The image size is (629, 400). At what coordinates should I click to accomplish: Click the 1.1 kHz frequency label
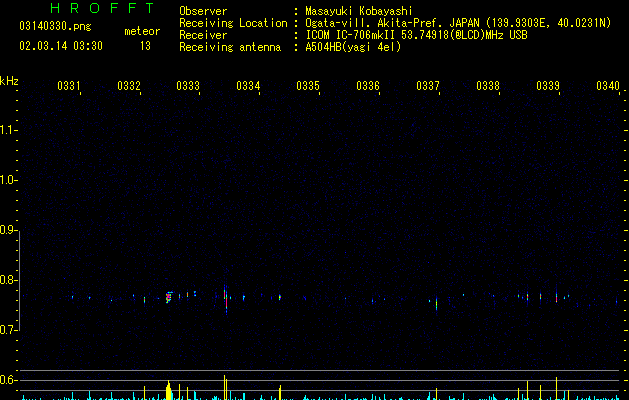click(8, 130)
